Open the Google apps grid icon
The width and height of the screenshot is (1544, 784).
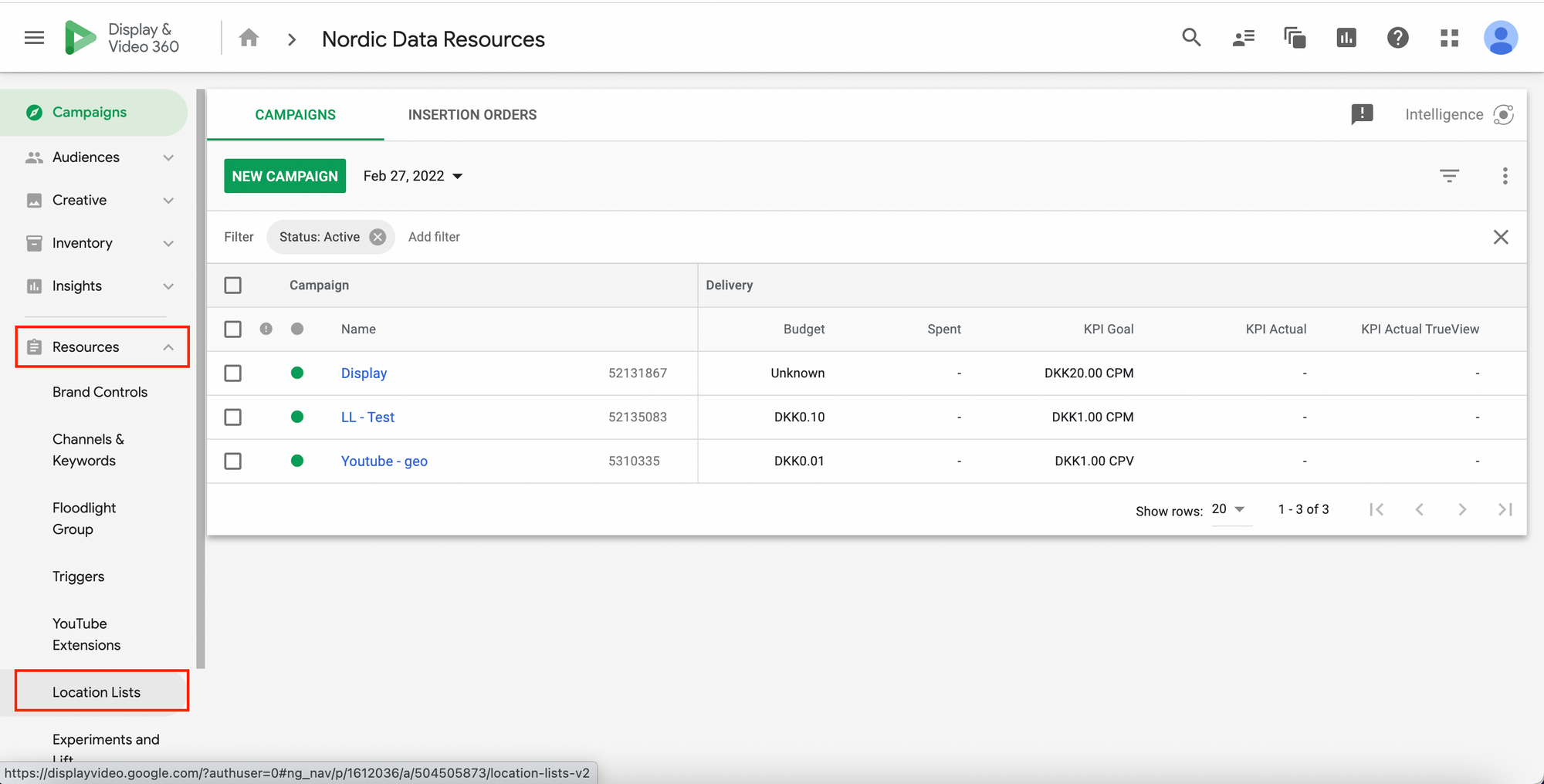click(1450, 38)
